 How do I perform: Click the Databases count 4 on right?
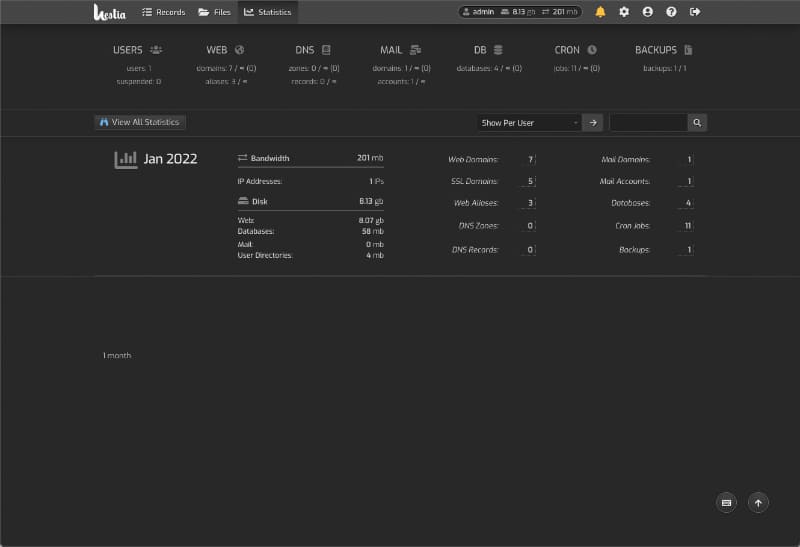click(x=688, y=203)
